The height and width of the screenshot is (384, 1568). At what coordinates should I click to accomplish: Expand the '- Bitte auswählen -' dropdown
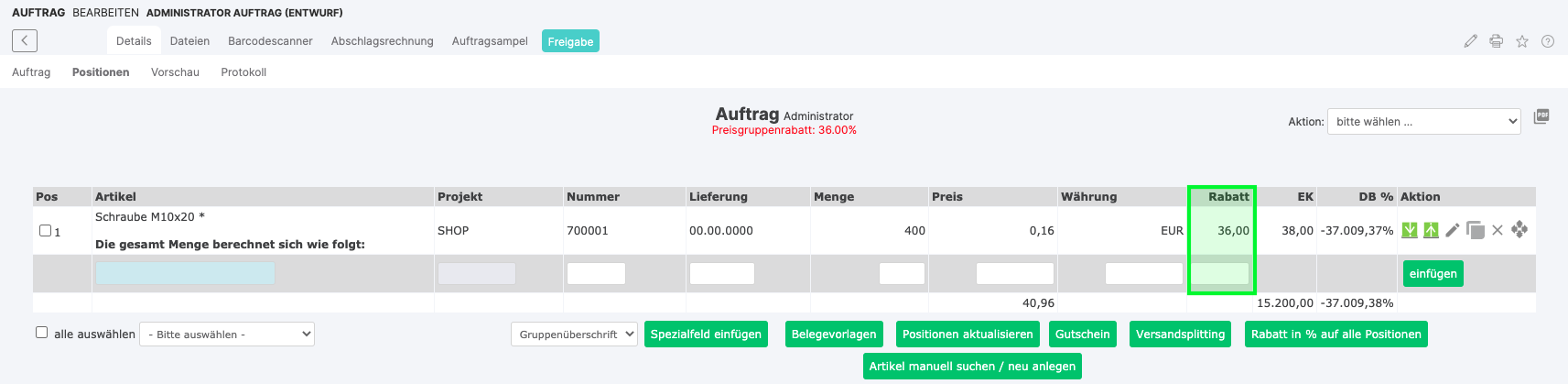227,335
